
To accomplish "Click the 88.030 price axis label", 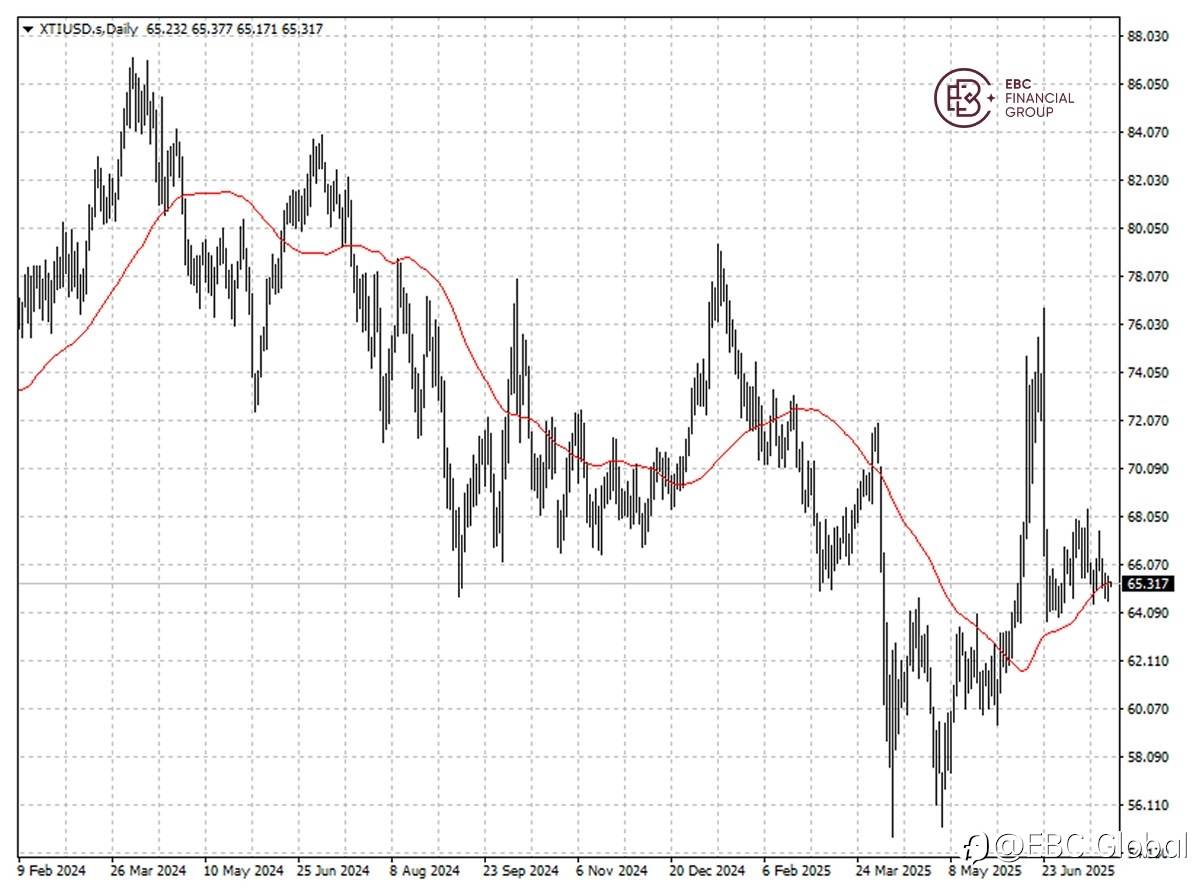I will tap(1148, 36).
